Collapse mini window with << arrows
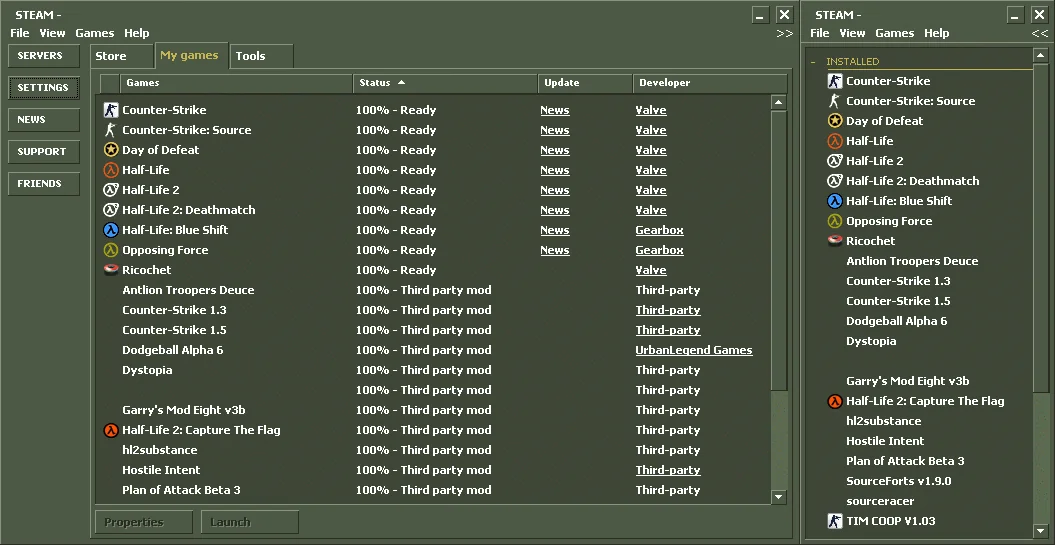This screenshot has height=545, width=1055. 1040,34
